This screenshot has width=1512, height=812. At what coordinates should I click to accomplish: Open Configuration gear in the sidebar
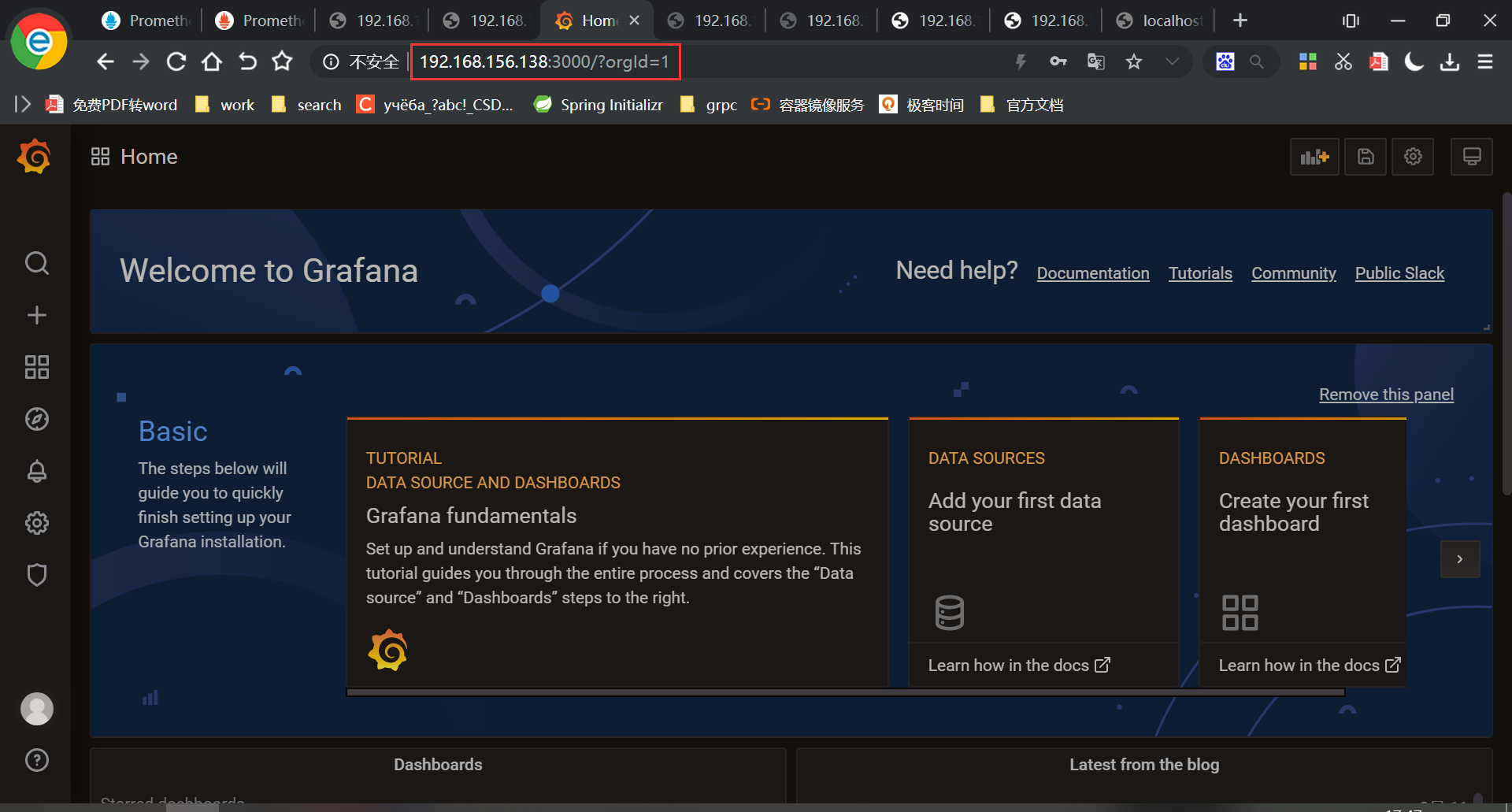tap(37, 523)
